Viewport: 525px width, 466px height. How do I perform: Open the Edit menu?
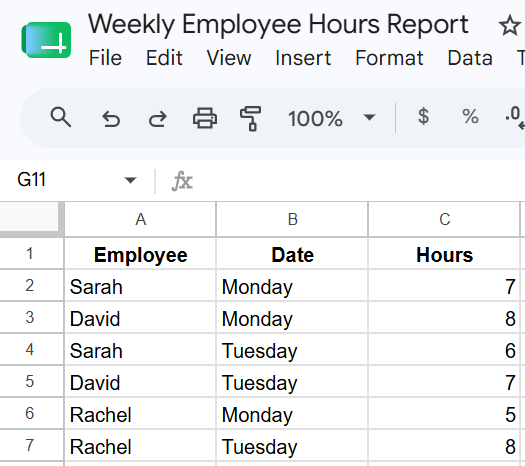(164, 58)
